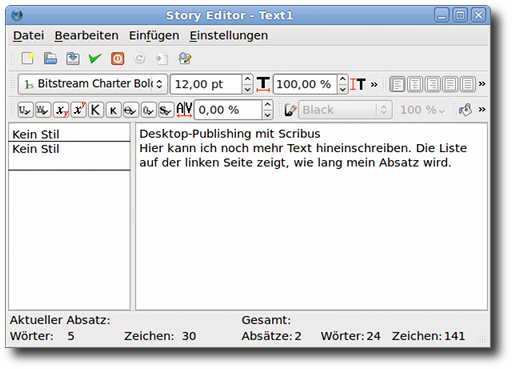Align text center

coord(415,84)
